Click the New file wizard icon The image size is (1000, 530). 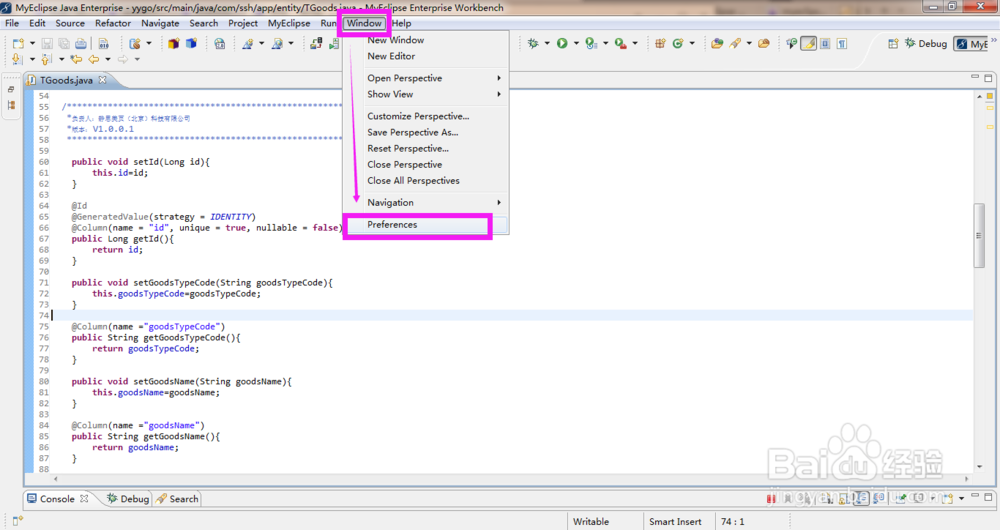(x=18, y=43)
